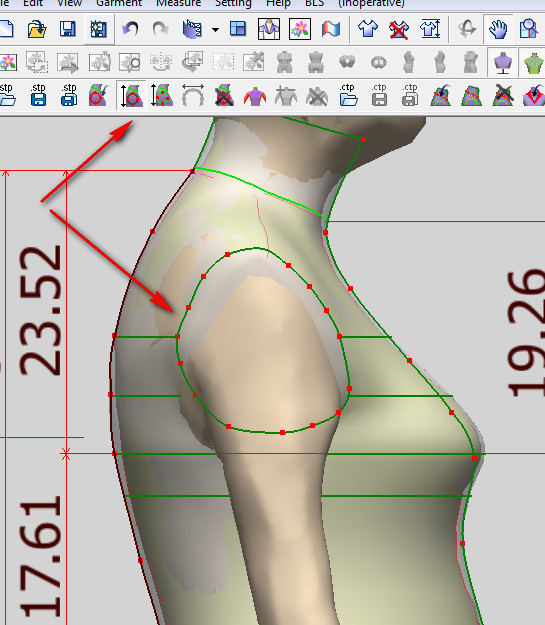Click the floppy disk Save icon
Viewport: 545px width, 625px height.
(67, 29)
